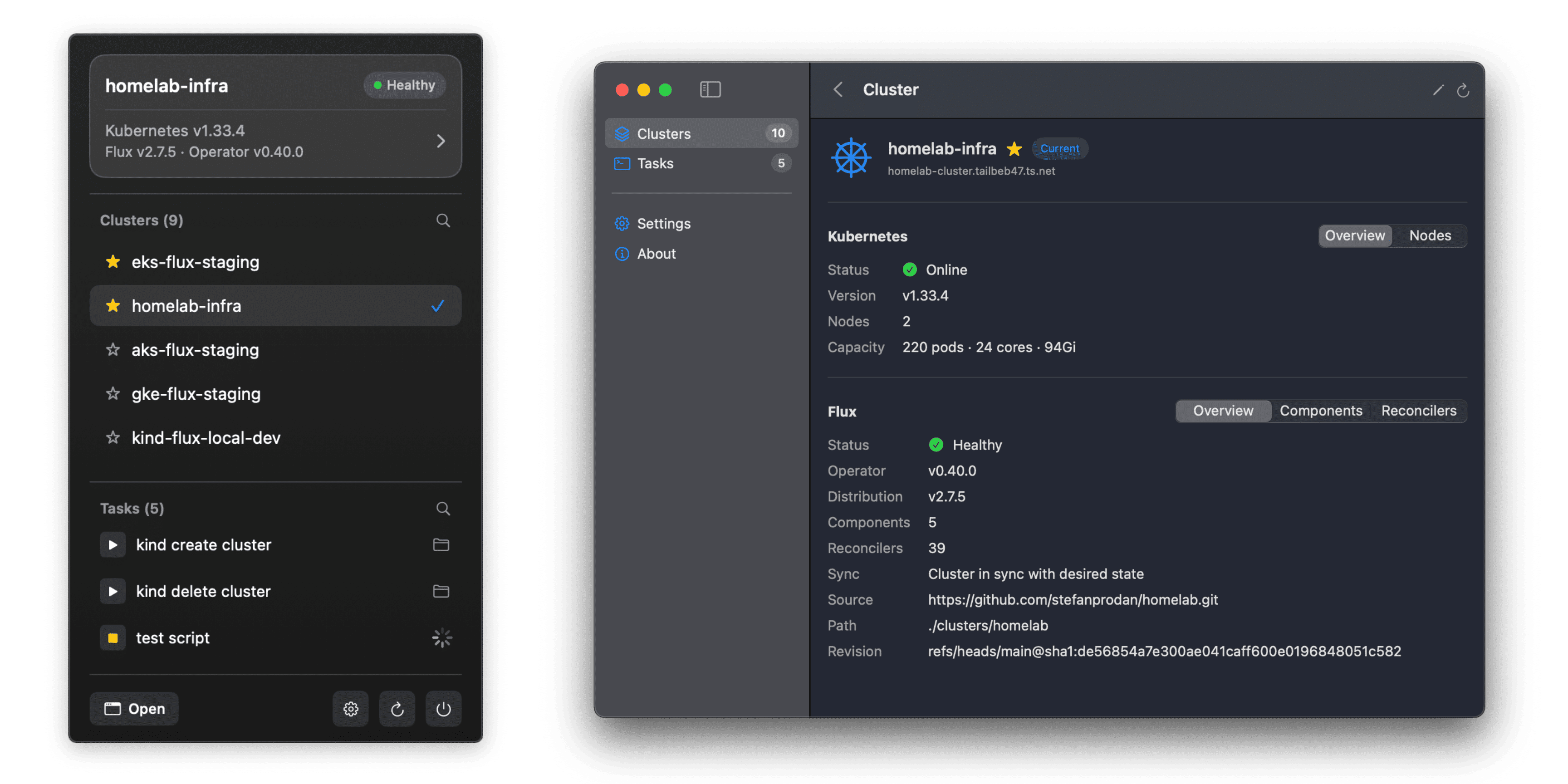This screenshot has height=784, width=1568.
Task: Switch Flux section to Overview
Action: (x=1223, y=411)
